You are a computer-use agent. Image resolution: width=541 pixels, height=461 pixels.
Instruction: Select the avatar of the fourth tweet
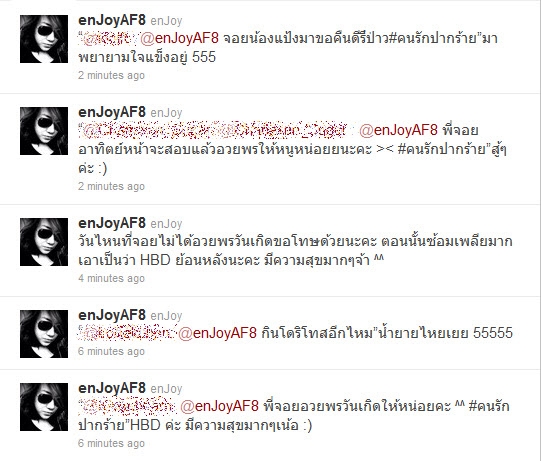44,334
